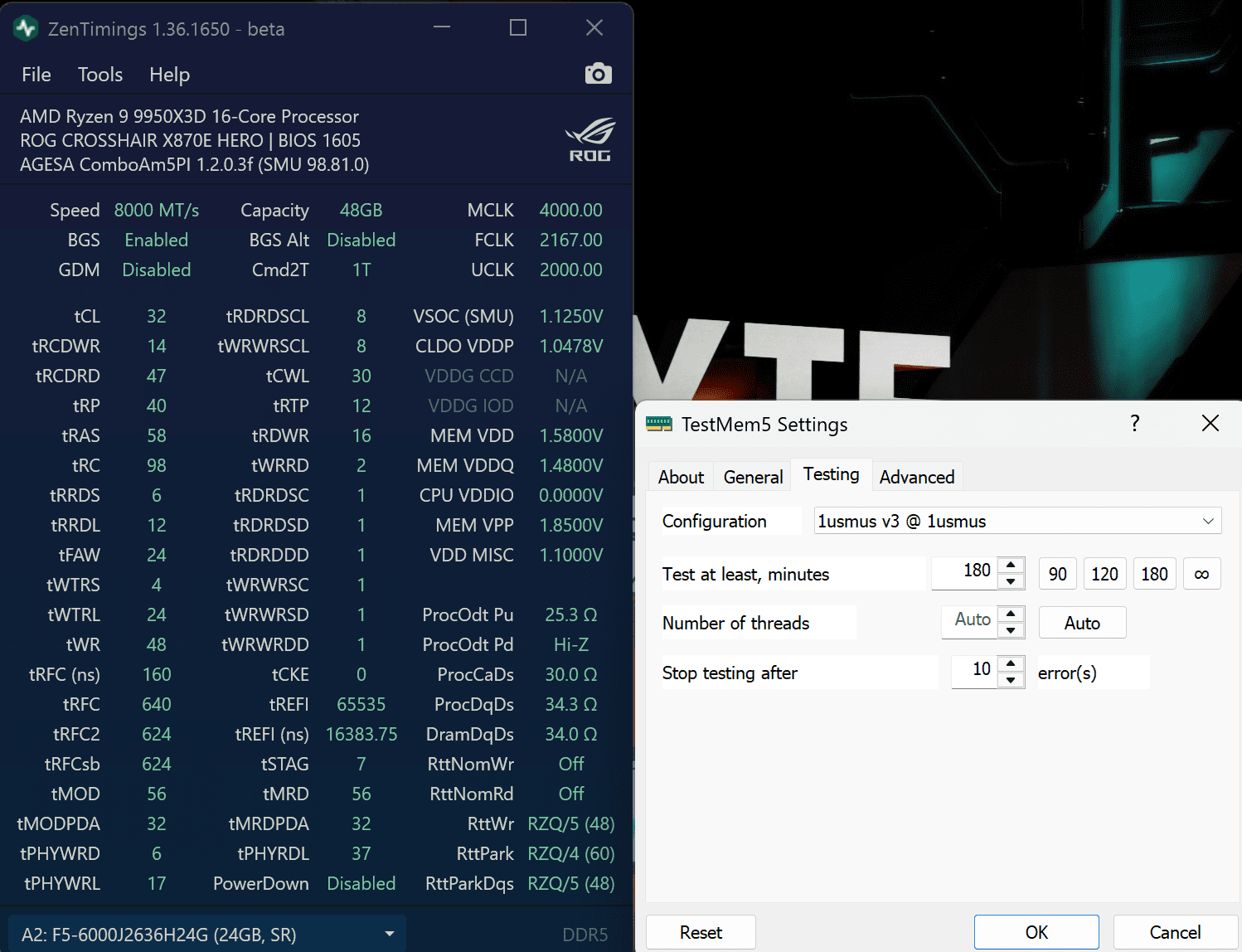This screenshot has height=952, width=1242.
Task: Set test duration with the 180 preset button
Action: pos(1155,574)
